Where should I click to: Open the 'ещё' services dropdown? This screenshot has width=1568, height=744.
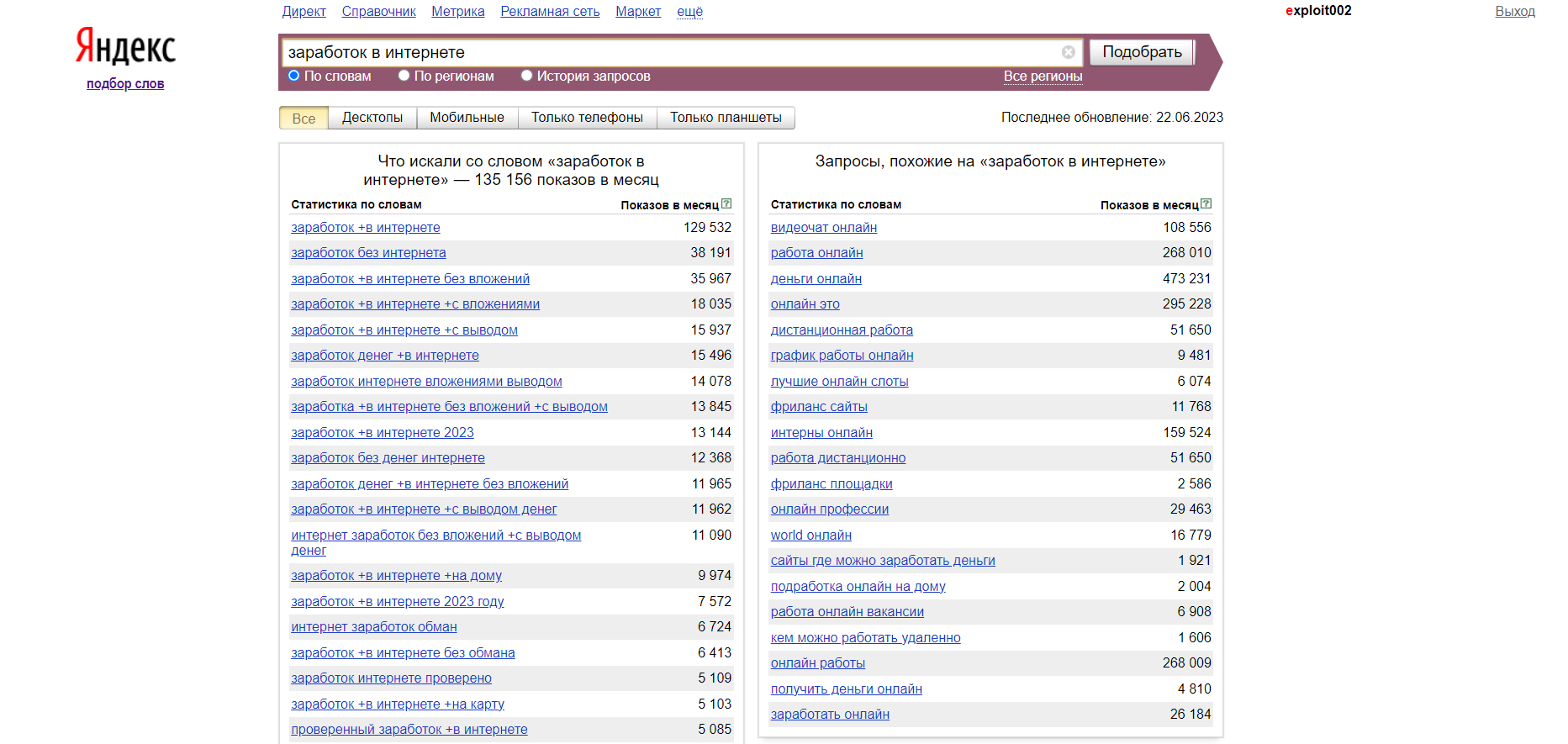[x=689, y=12]
